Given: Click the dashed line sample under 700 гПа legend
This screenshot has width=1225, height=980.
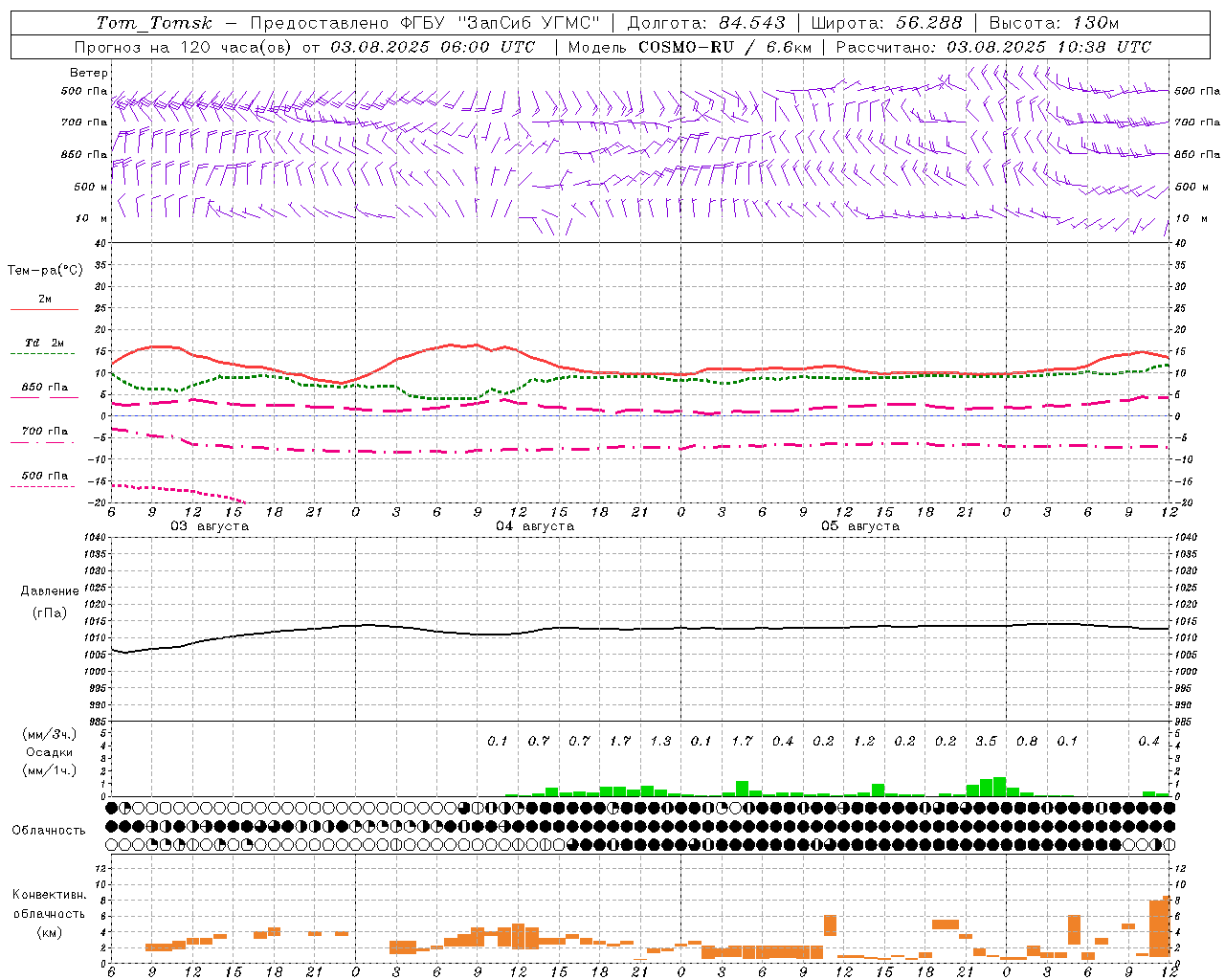Looking at the screenshot, I should [45, 442].
